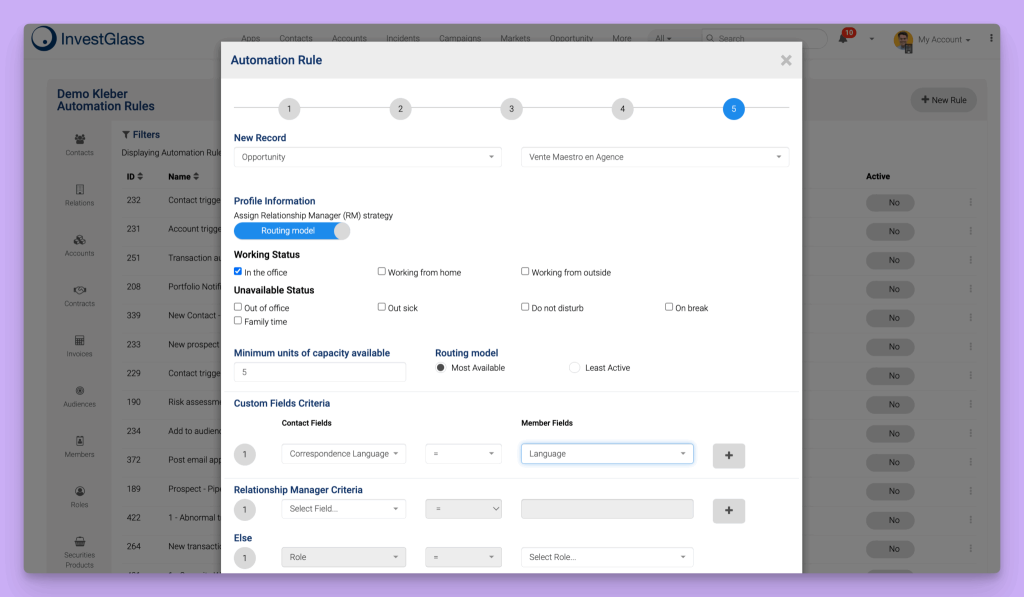Enable the Do not disturb status

[524, 307]
